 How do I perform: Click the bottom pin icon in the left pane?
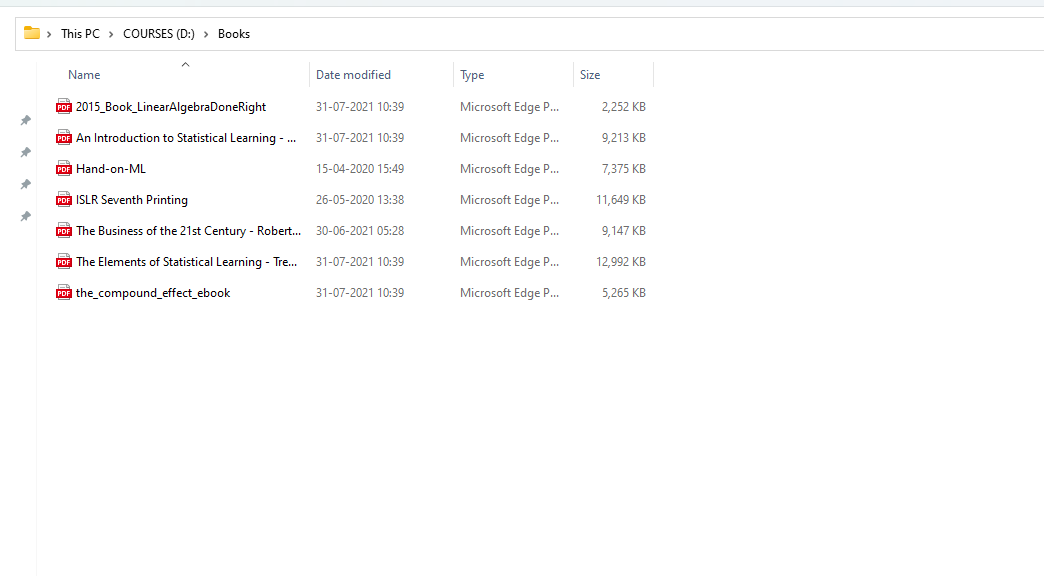26,217
